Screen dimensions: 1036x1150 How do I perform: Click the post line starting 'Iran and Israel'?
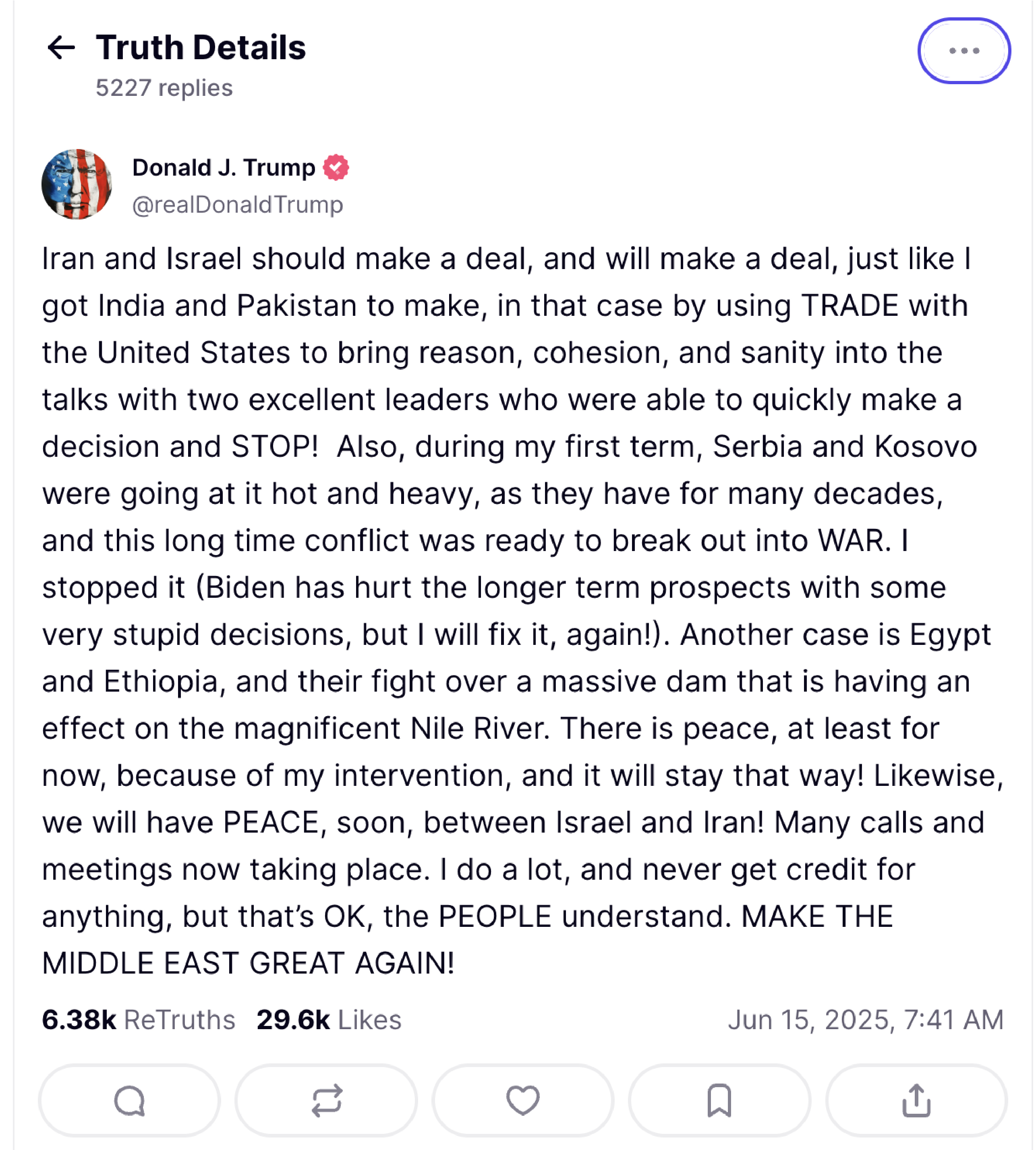pos(507,259)
